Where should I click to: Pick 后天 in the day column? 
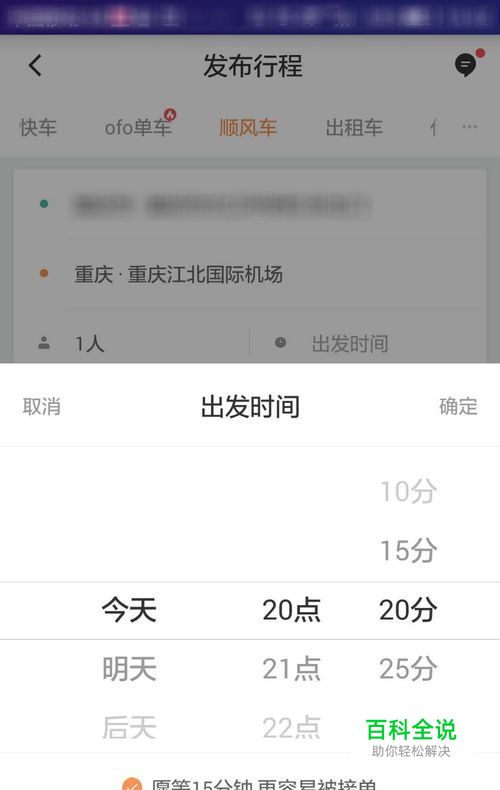[130, 728]
